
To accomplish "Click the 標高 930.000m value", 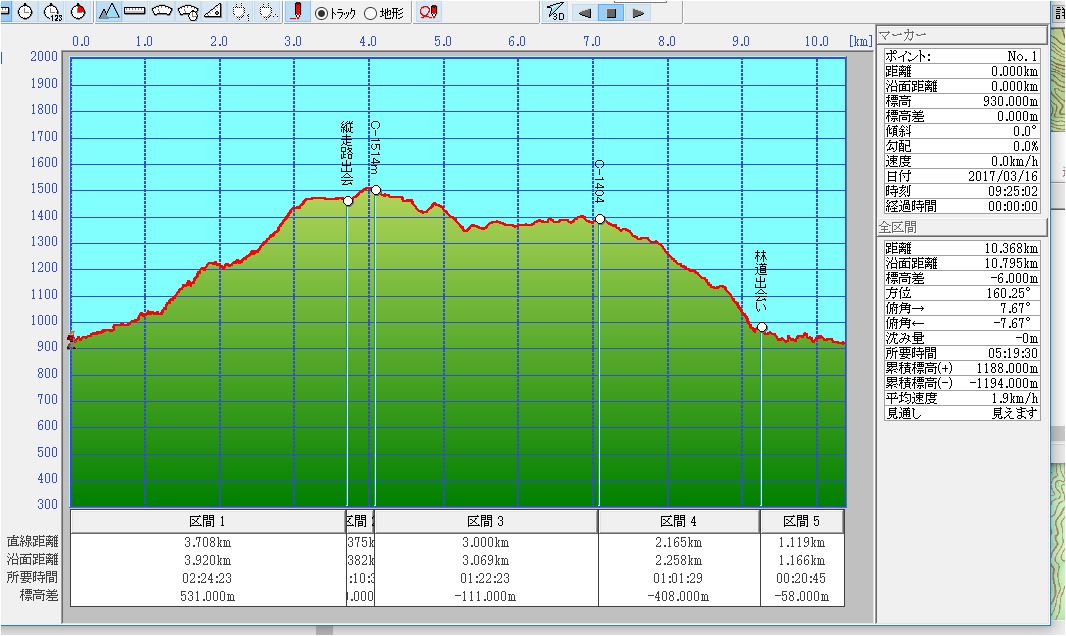I will tap(1010, 101).
